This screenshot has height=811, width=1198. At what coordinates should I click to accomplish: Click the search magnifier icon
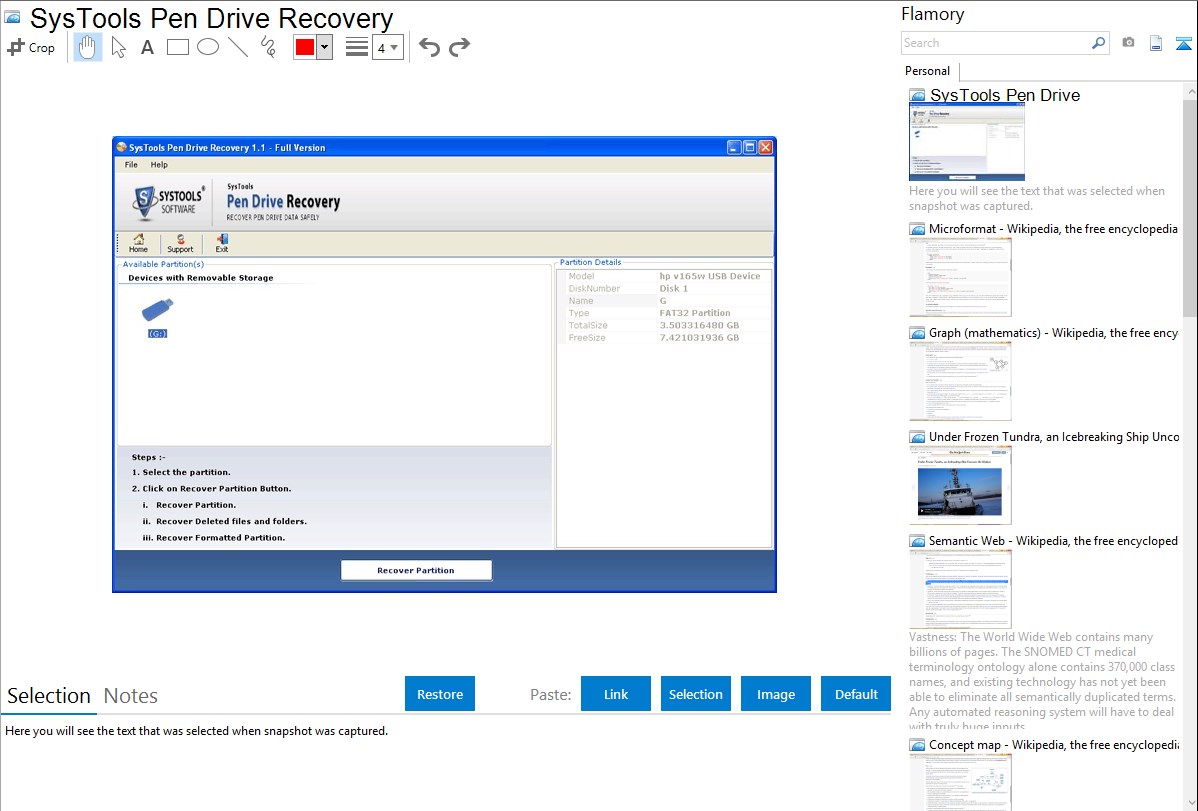pos(1099,43)
